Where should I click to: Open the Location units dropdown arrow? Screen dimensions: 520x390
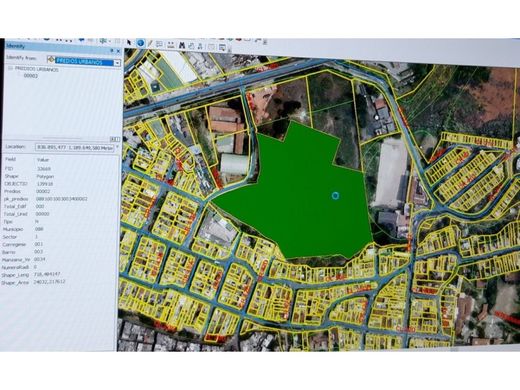point(117,147)
